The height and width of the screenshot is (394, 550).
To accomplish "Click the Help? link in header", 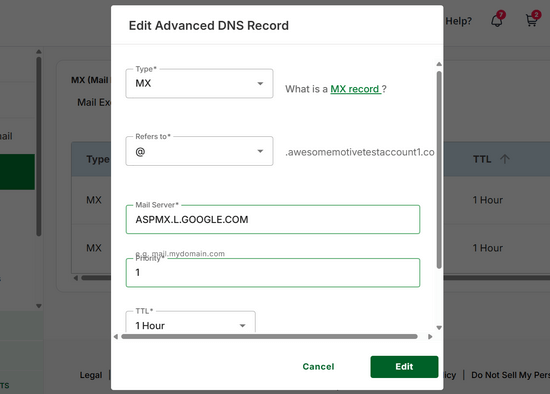I will (458, 21).
